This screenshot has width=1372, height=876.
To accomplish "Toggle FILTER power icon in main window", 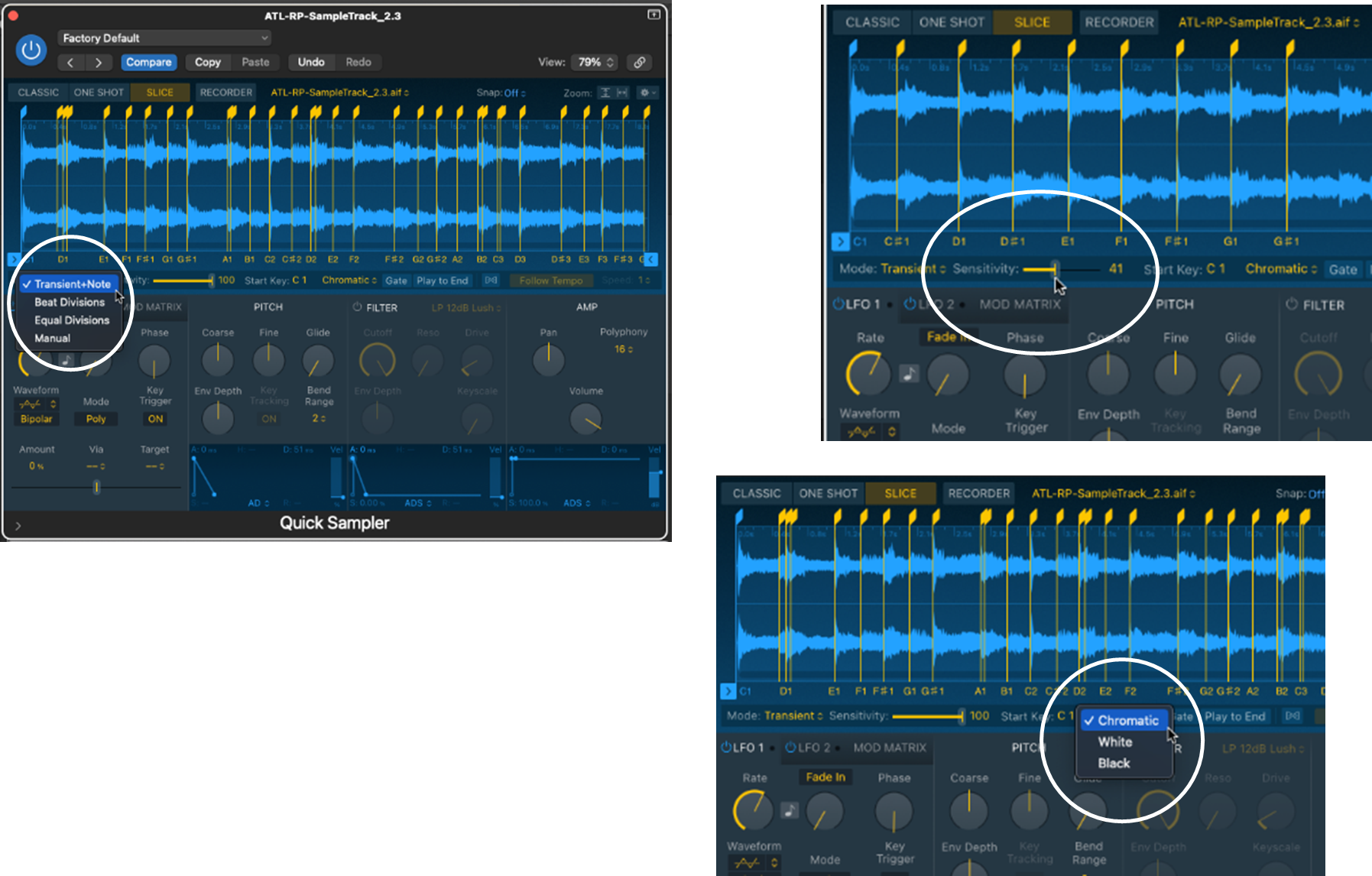I will [x=357, y=307].
